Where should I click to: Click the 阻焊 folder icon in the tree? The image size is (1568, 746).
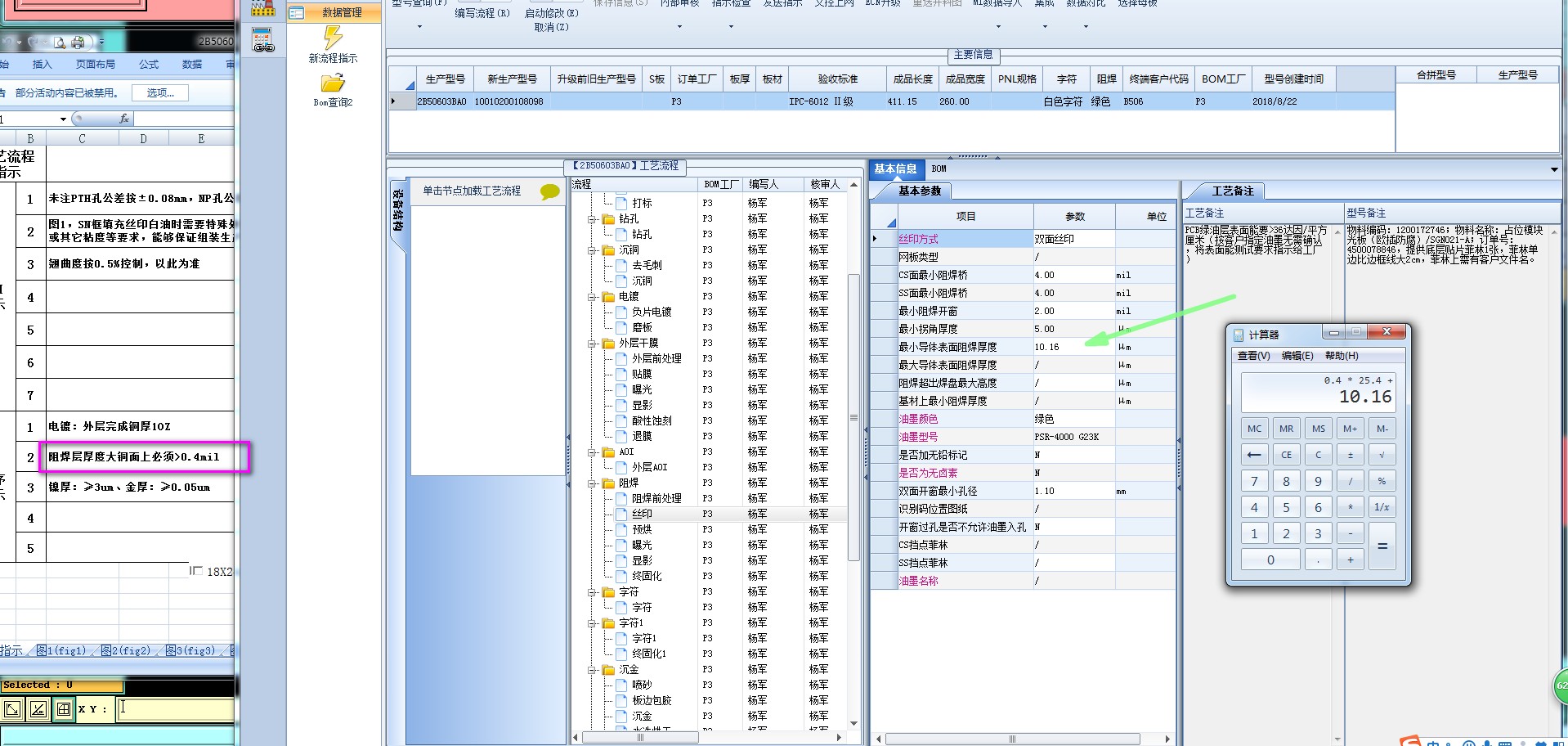[608, 483]
